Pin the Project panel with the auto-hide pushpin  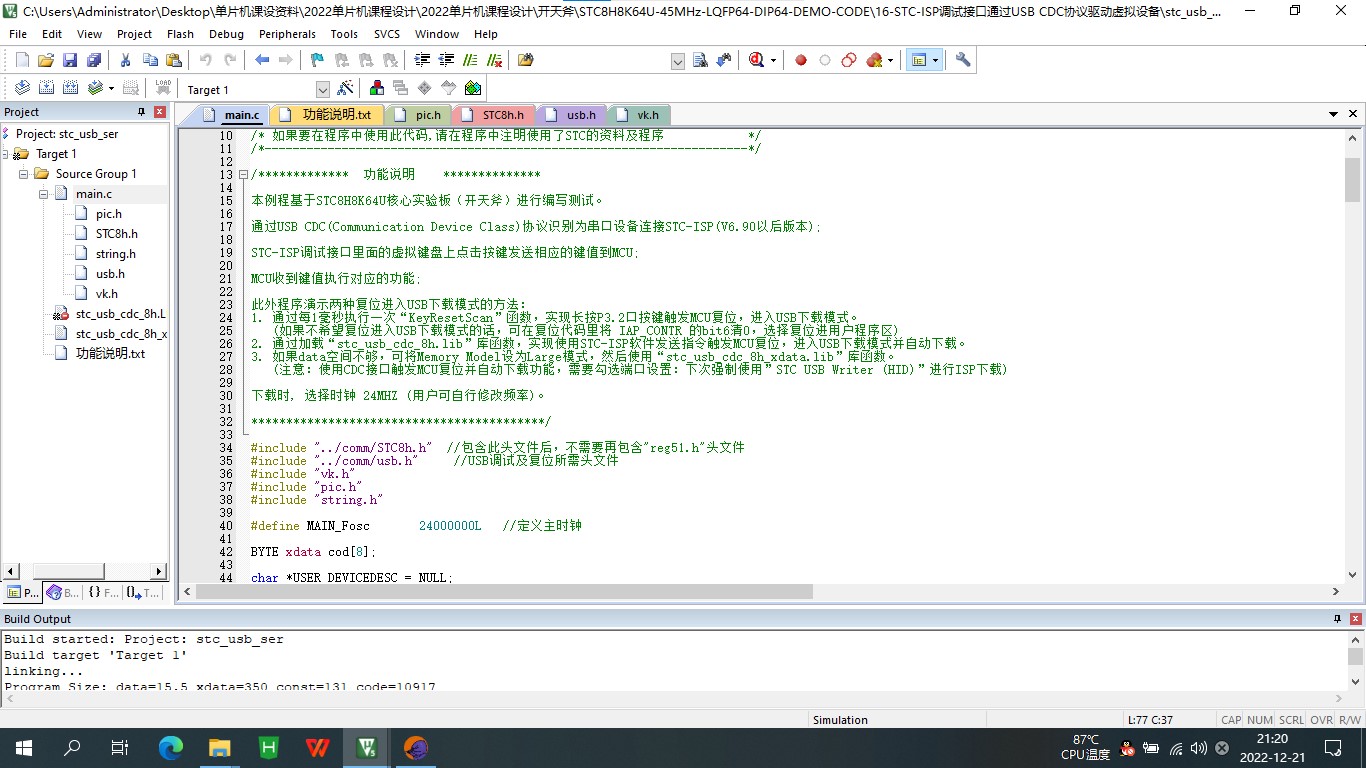click(141, 112)
